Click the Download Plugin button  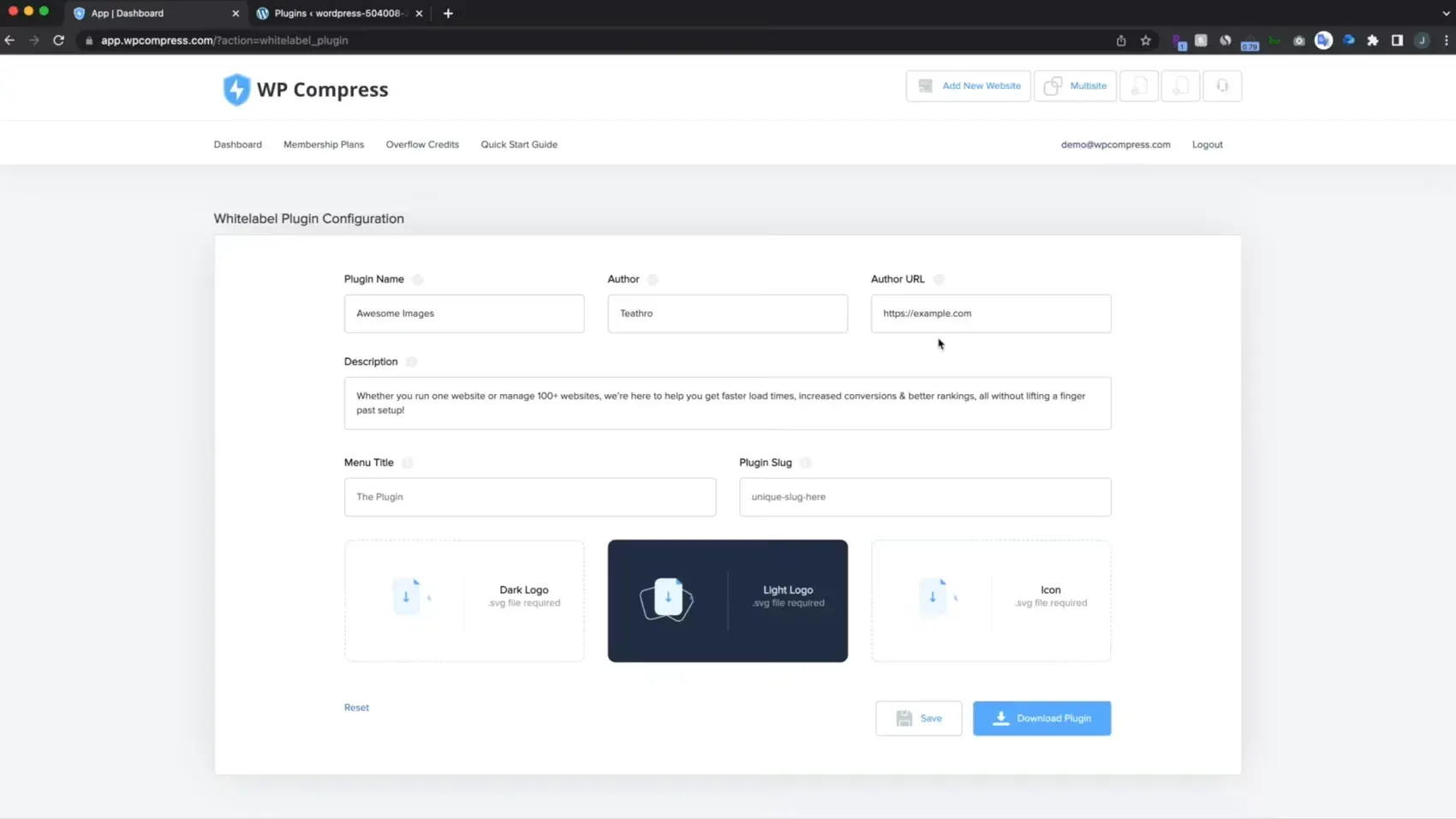[1041, 718]
